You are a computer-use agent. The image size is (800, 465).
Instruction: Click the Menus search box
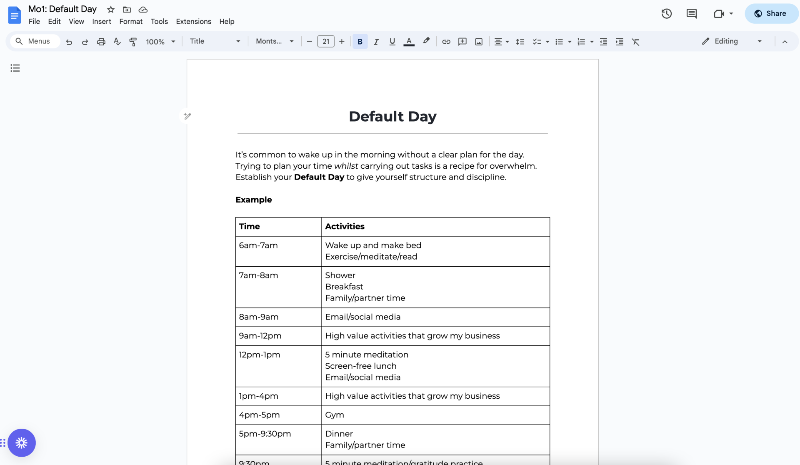35,41
